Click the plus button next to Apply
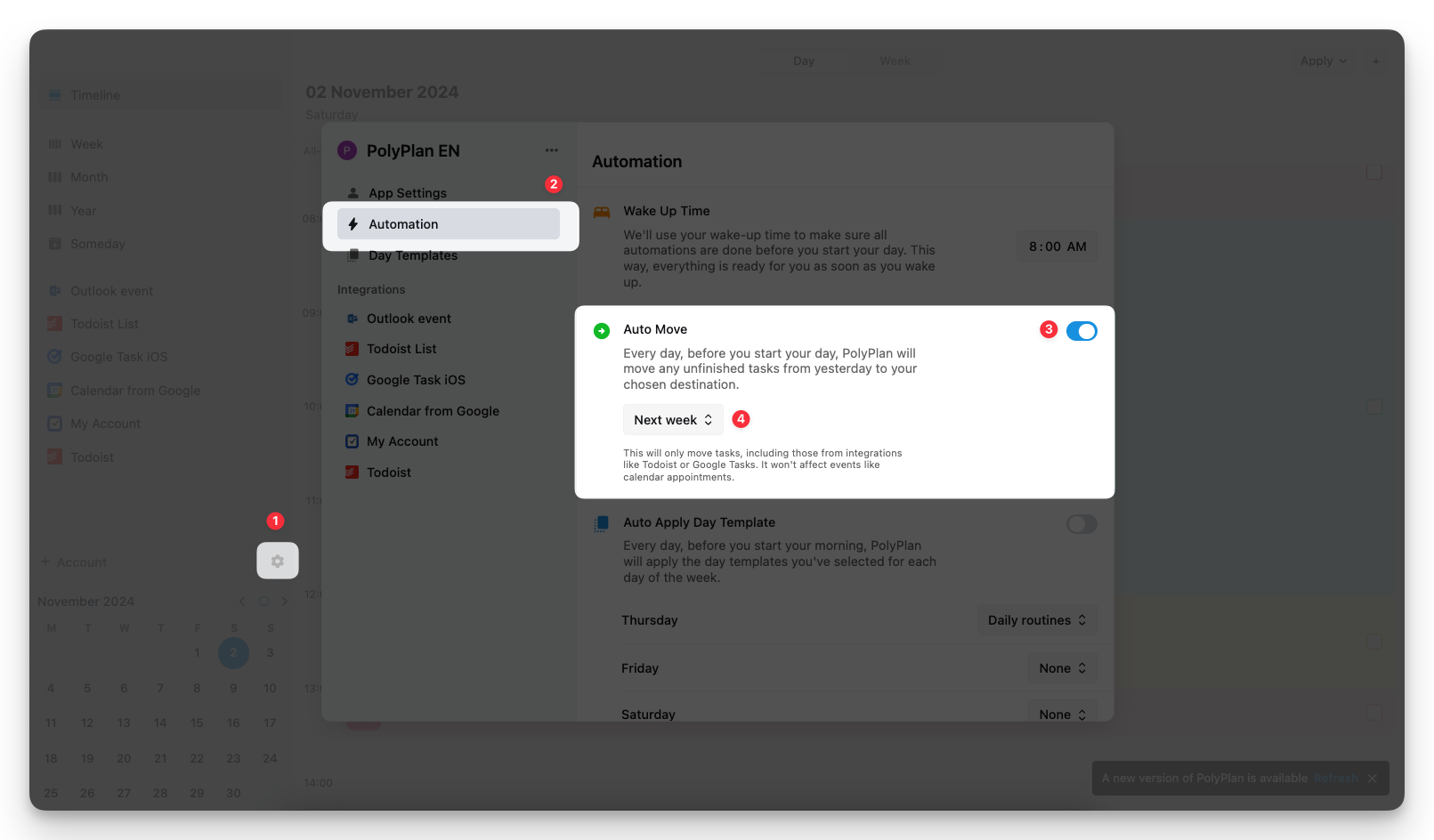 click(x=1376, y=61)
